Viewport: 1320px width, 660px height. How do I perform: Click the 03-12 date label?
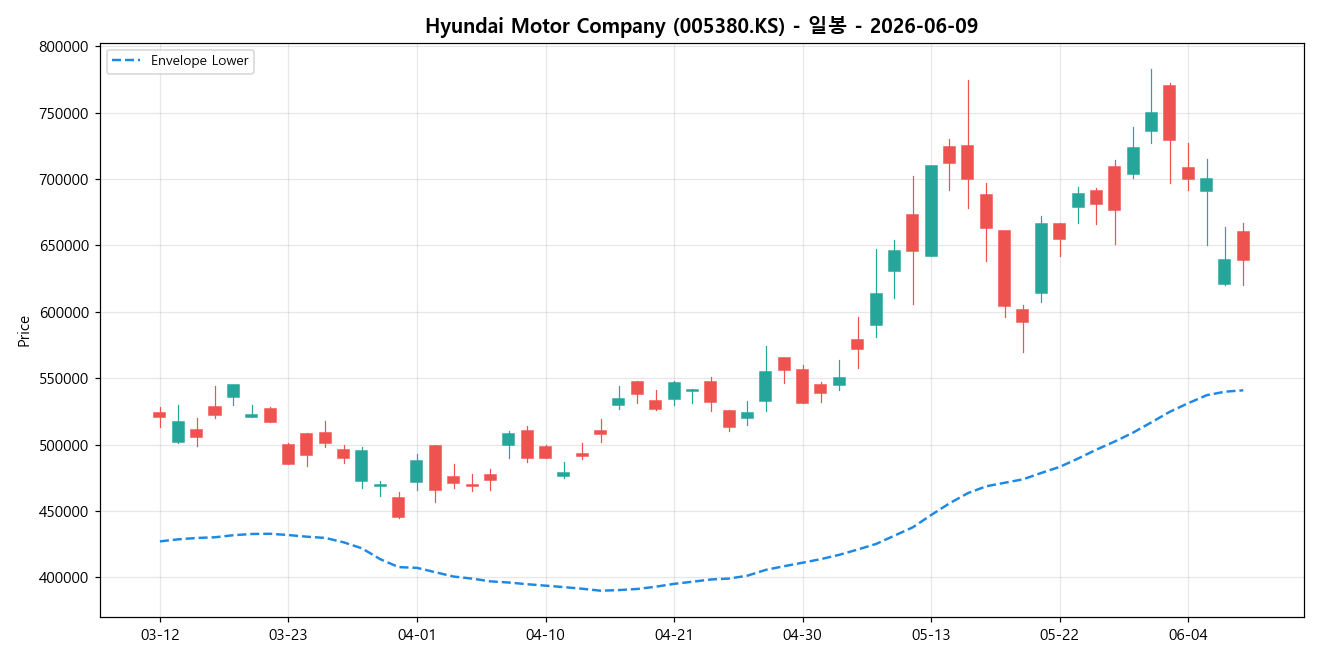[x=160, y=634]
